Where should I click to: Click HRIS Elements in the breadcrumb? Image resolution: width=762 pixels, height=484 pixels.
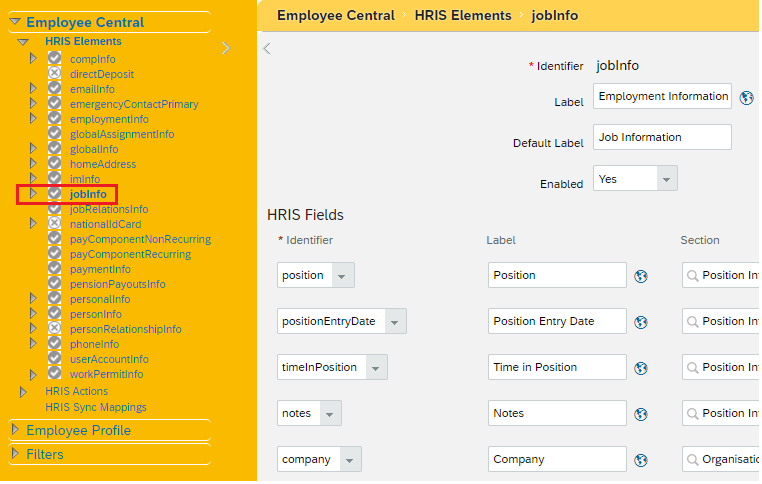coord(463,16)
